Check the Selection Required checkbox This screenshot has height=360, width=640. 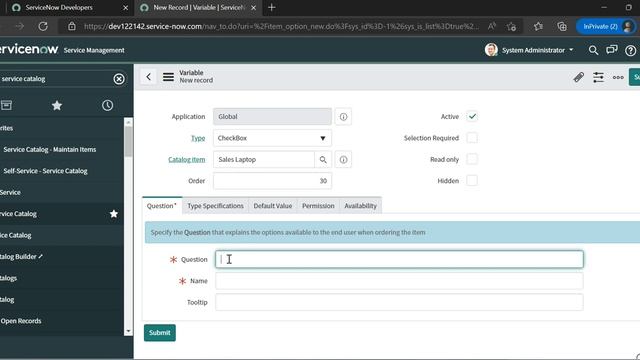[x=472, y=138]
